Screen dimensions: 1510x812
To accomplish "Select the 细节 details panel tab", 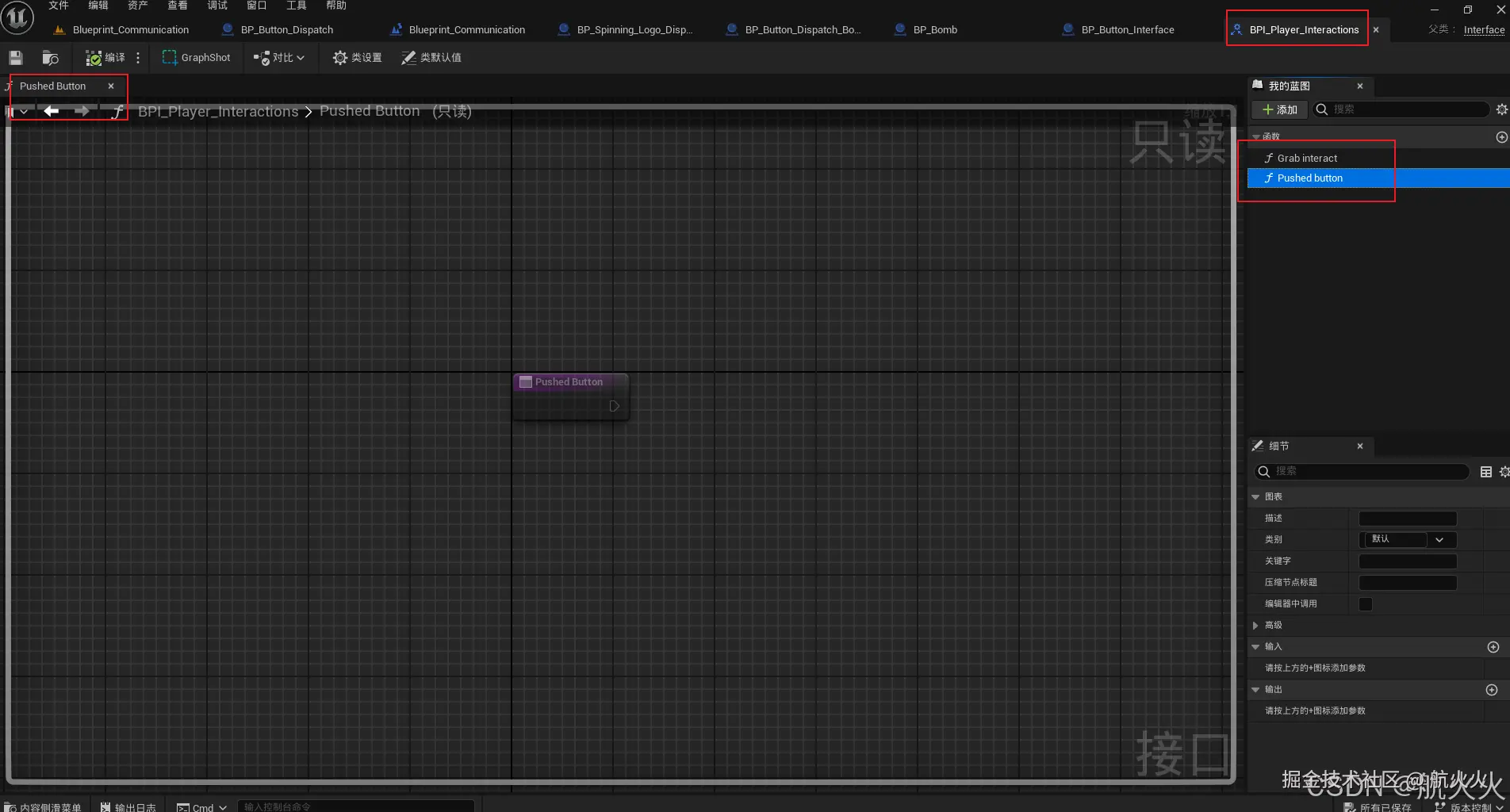I will pyautogui.click(x=1278, y=446).
